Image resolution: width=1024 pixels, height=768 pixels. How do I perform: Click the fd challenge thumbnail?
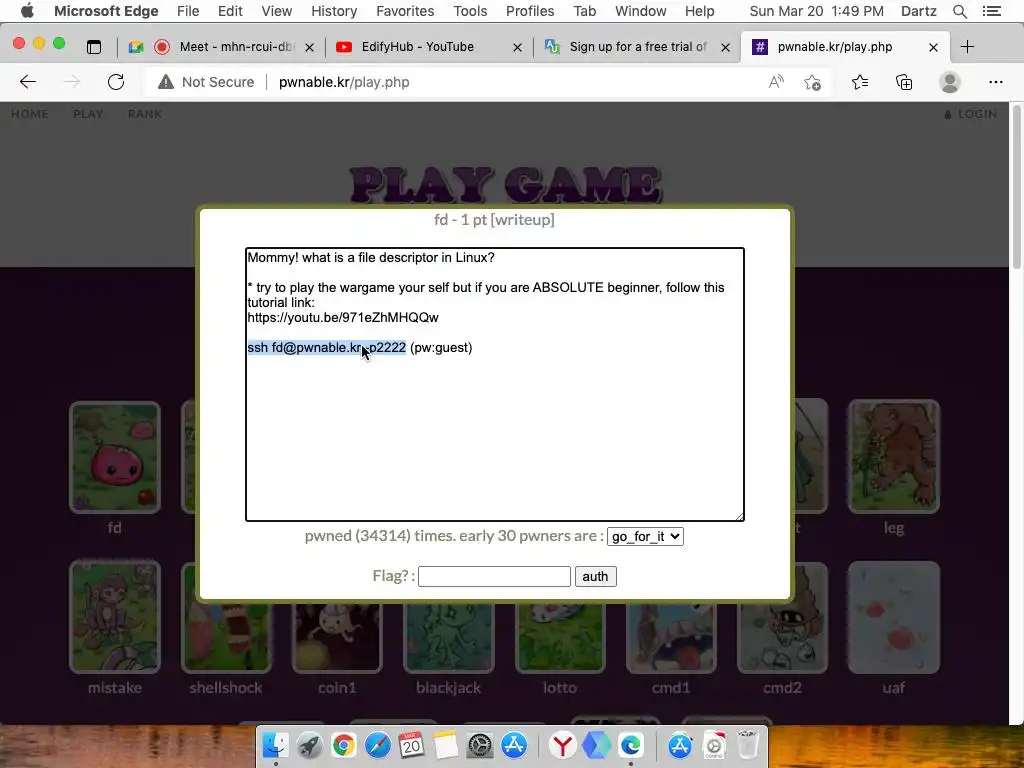(x=115, y=457)
